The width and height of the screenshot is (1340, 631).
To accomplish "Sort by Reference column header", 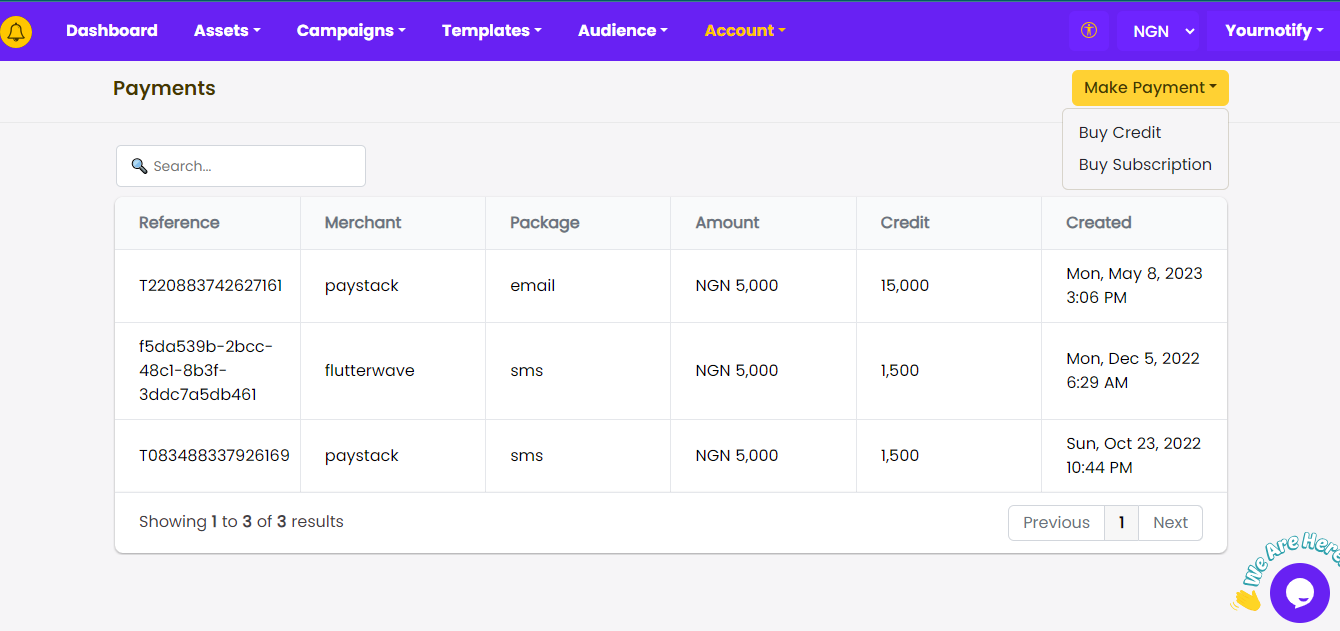I will click(x=208, y=223).
